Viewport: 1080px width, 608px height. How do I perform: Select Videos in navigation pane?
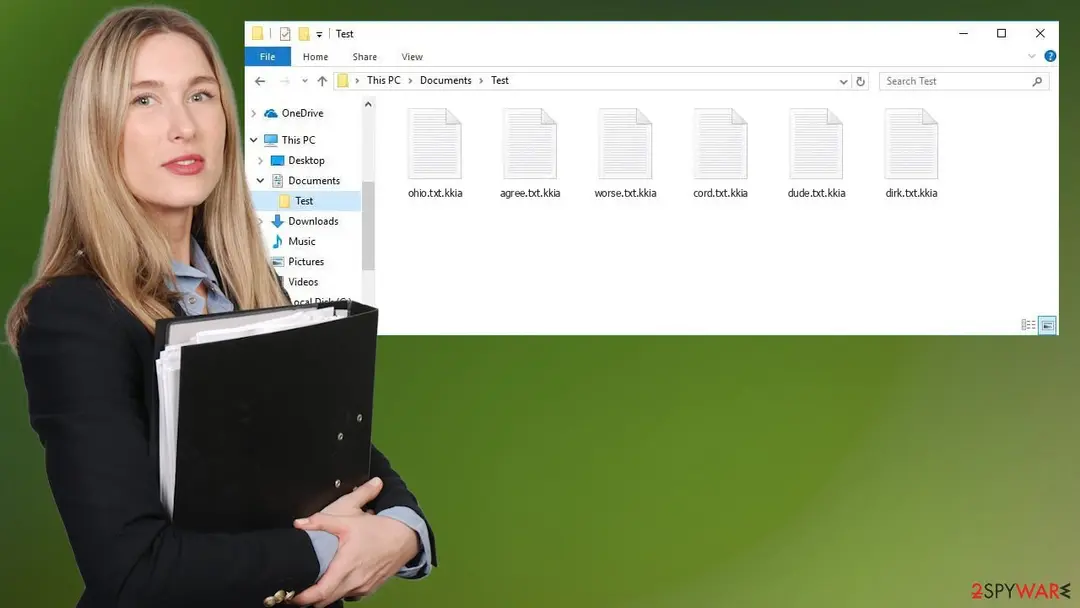[x=303, y=282]
